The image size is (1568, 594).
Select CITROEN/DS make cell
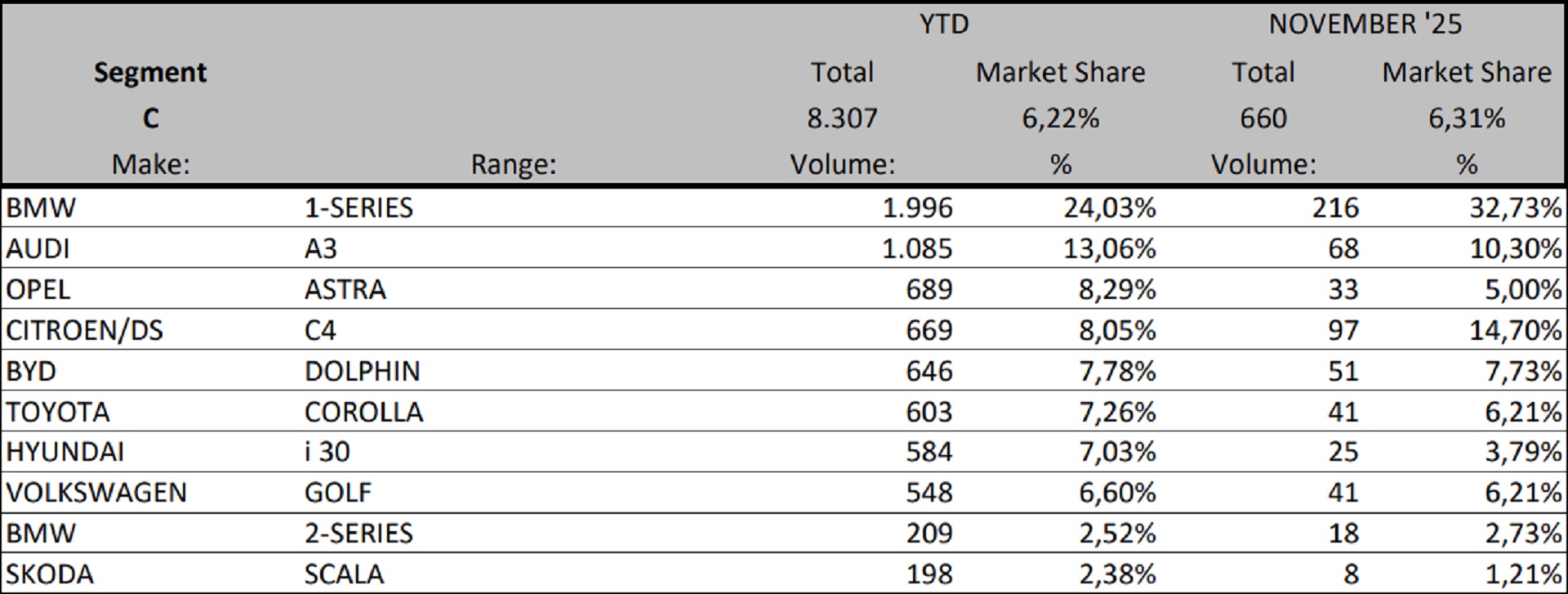(x=84, y=330)
